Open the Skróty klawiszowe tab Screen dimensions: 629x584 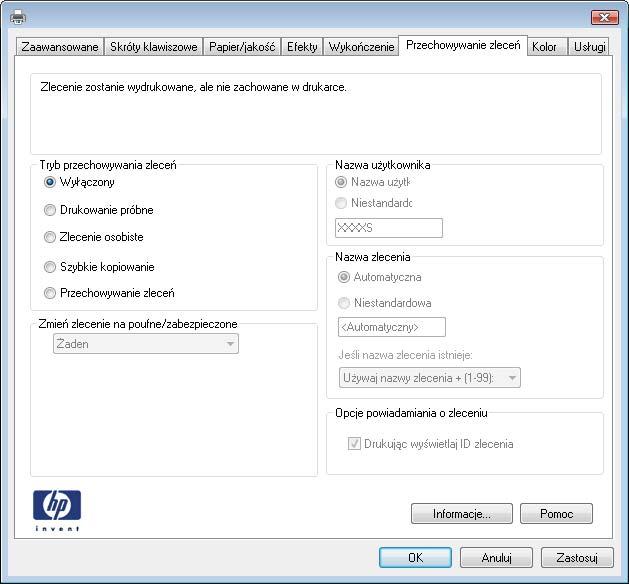(x=154, y=47)
